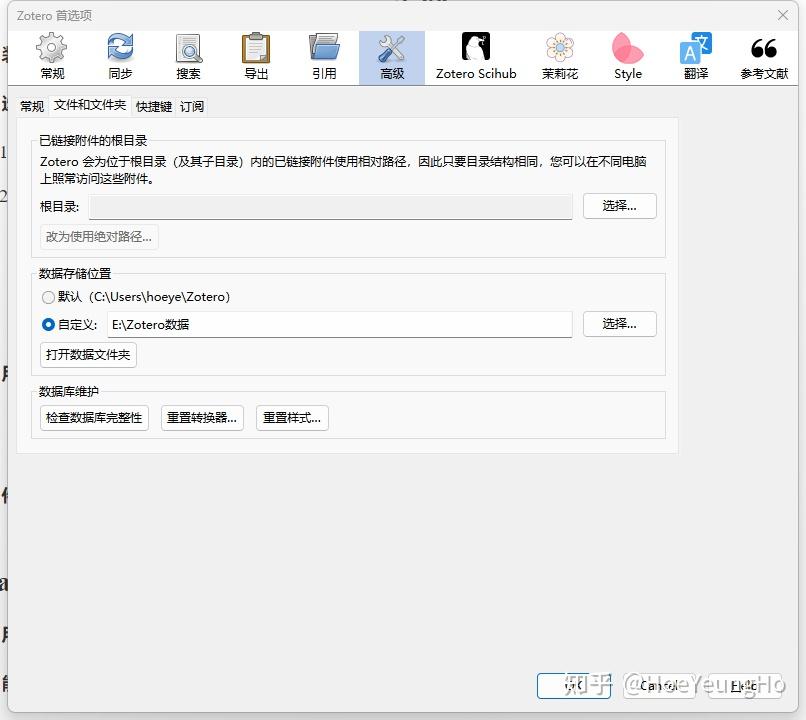The height and width of the screenshot is (720, 806).
Task: Open the 同步 sync preferences pane
Action: click(120, 57)
